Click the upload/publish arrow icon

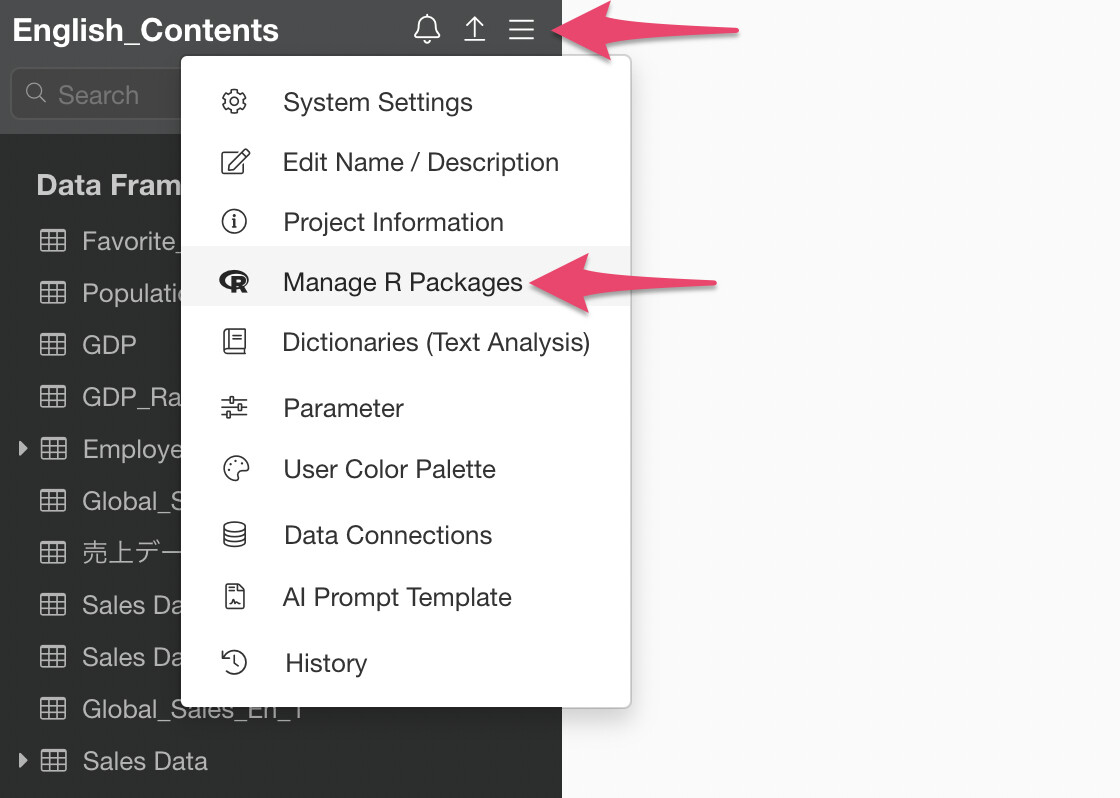pyautogui.click(x=474, y=30)
